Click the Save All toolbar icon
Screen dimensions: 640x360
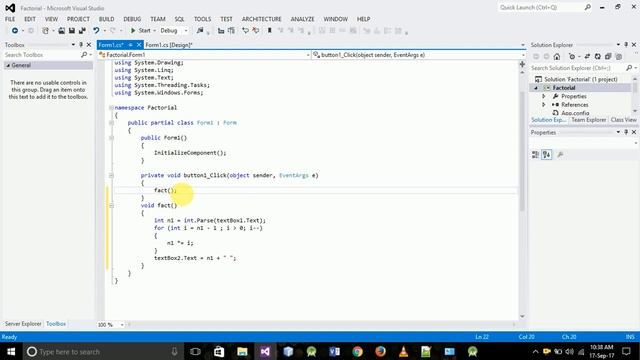click(82, 31)
